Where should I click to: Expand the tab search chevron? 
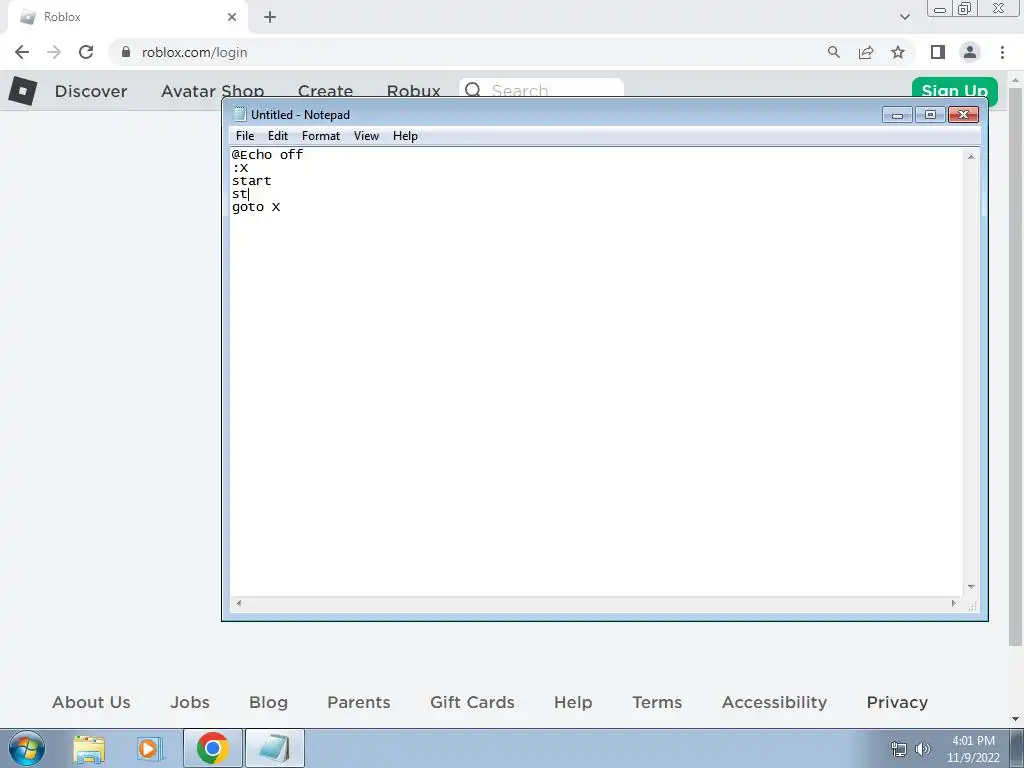(904, 17)
